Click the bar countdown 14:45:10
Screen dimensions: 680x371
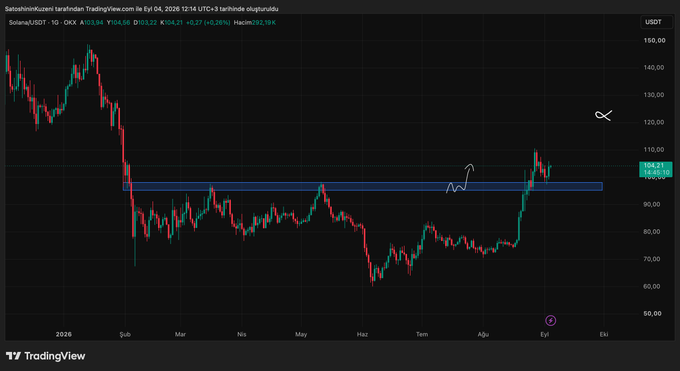pos(656,173)
